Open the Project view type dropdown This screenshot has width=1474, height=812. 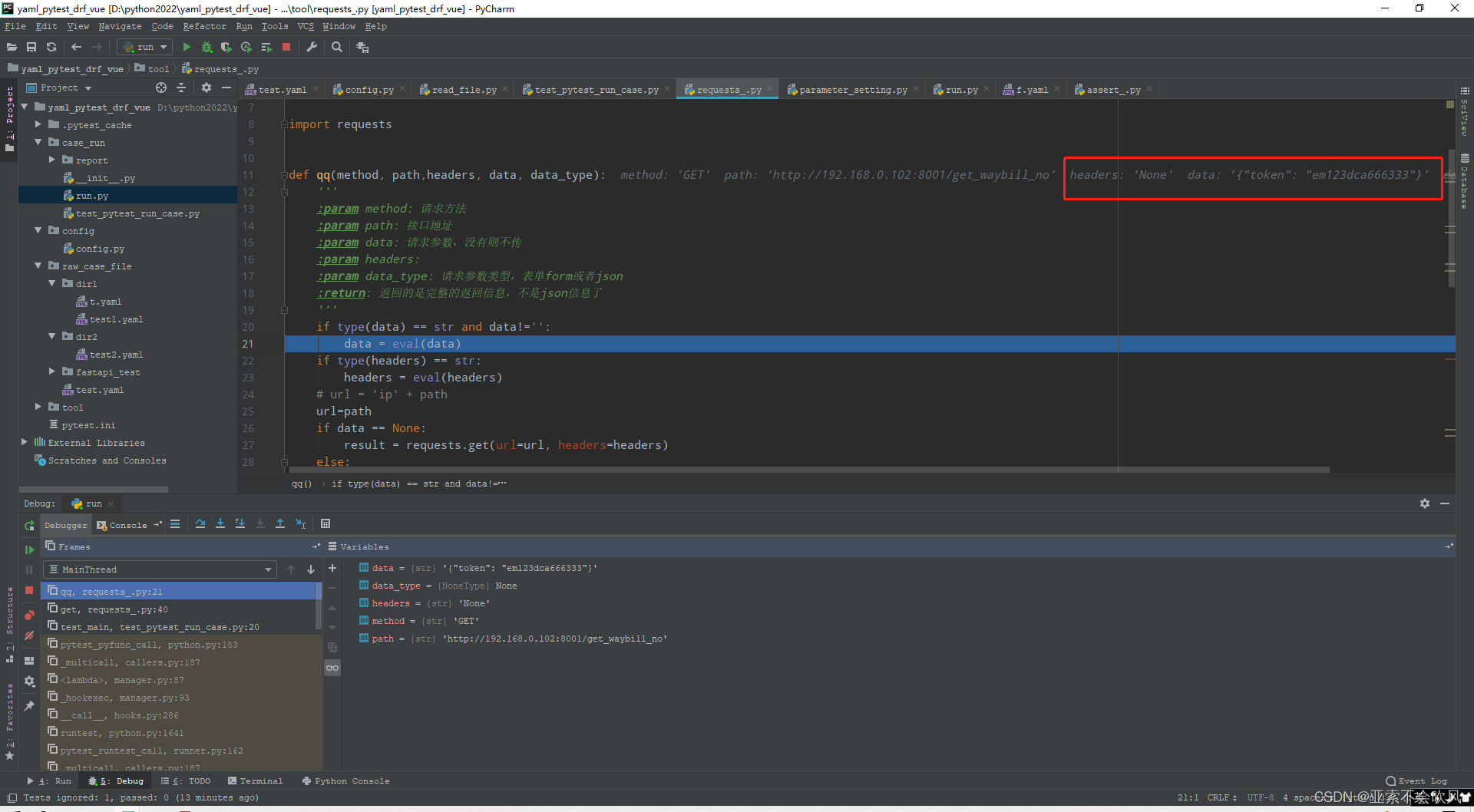pos(59,87)
